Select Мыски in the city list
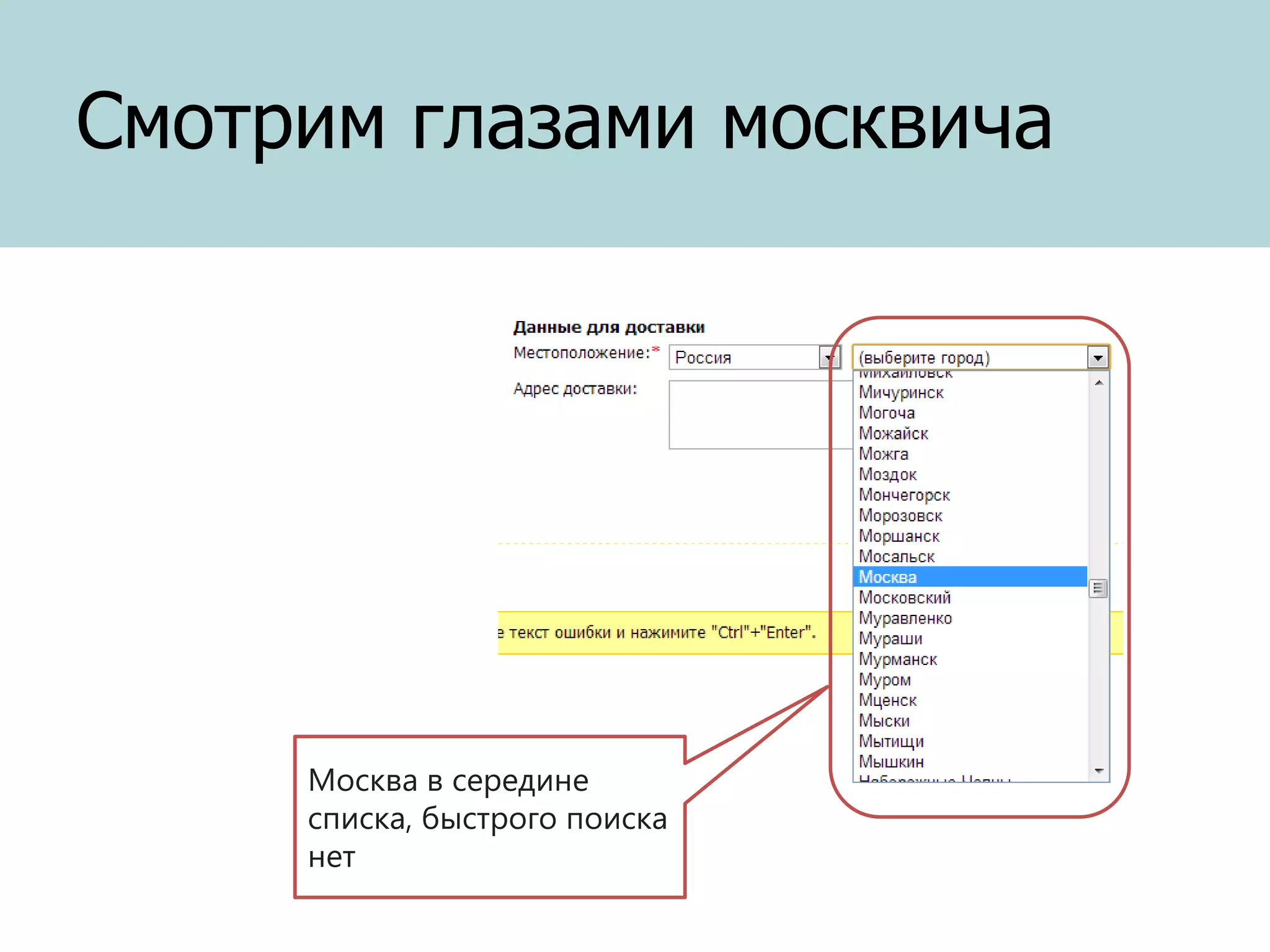The width and height of the screenshot is (1270, 952). [x=970, y=720]
